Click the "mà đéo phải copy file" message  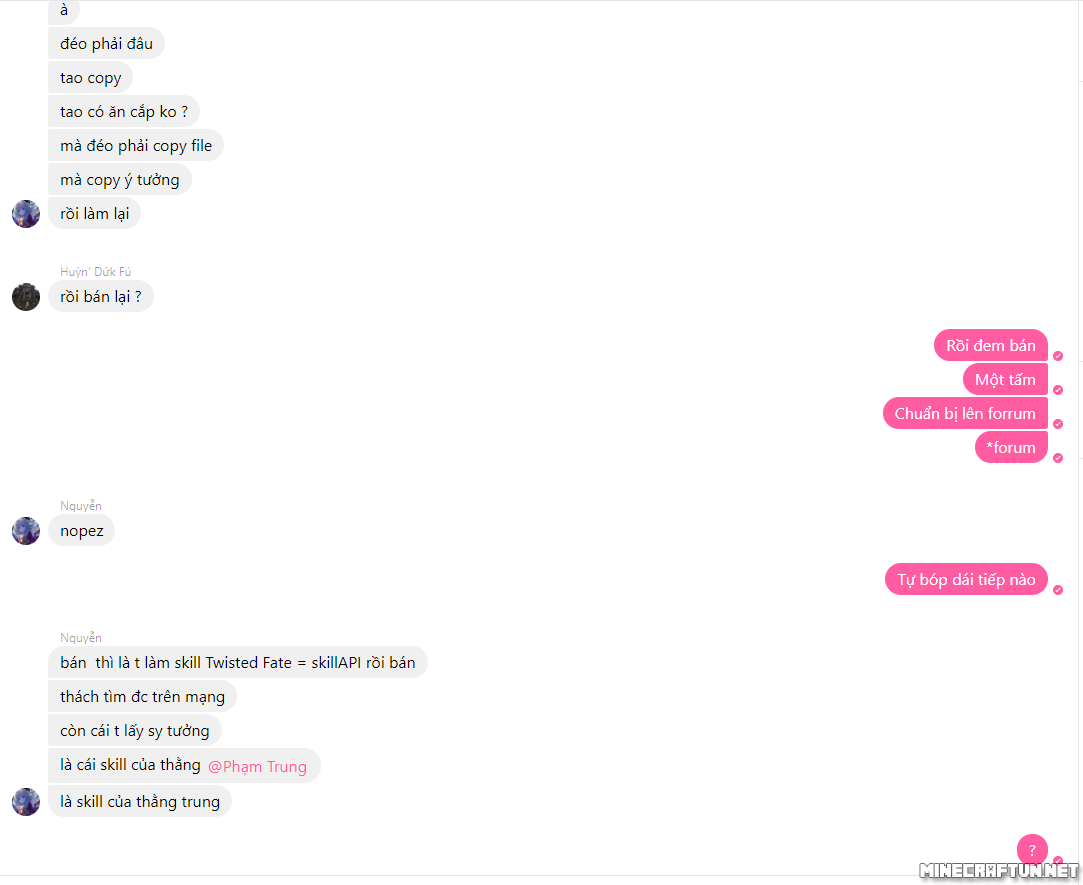tap(136, 146)
